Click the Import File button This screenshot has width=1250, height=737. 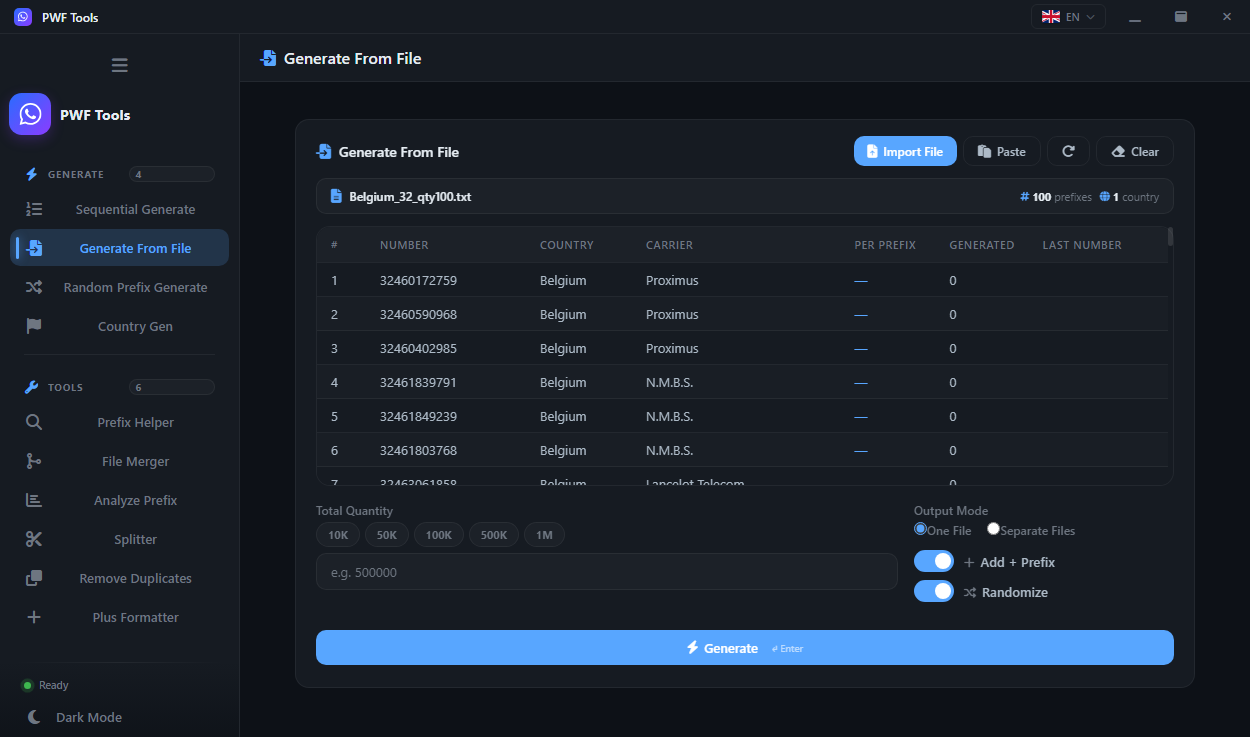pyautogui.click(x=905, y=151)
